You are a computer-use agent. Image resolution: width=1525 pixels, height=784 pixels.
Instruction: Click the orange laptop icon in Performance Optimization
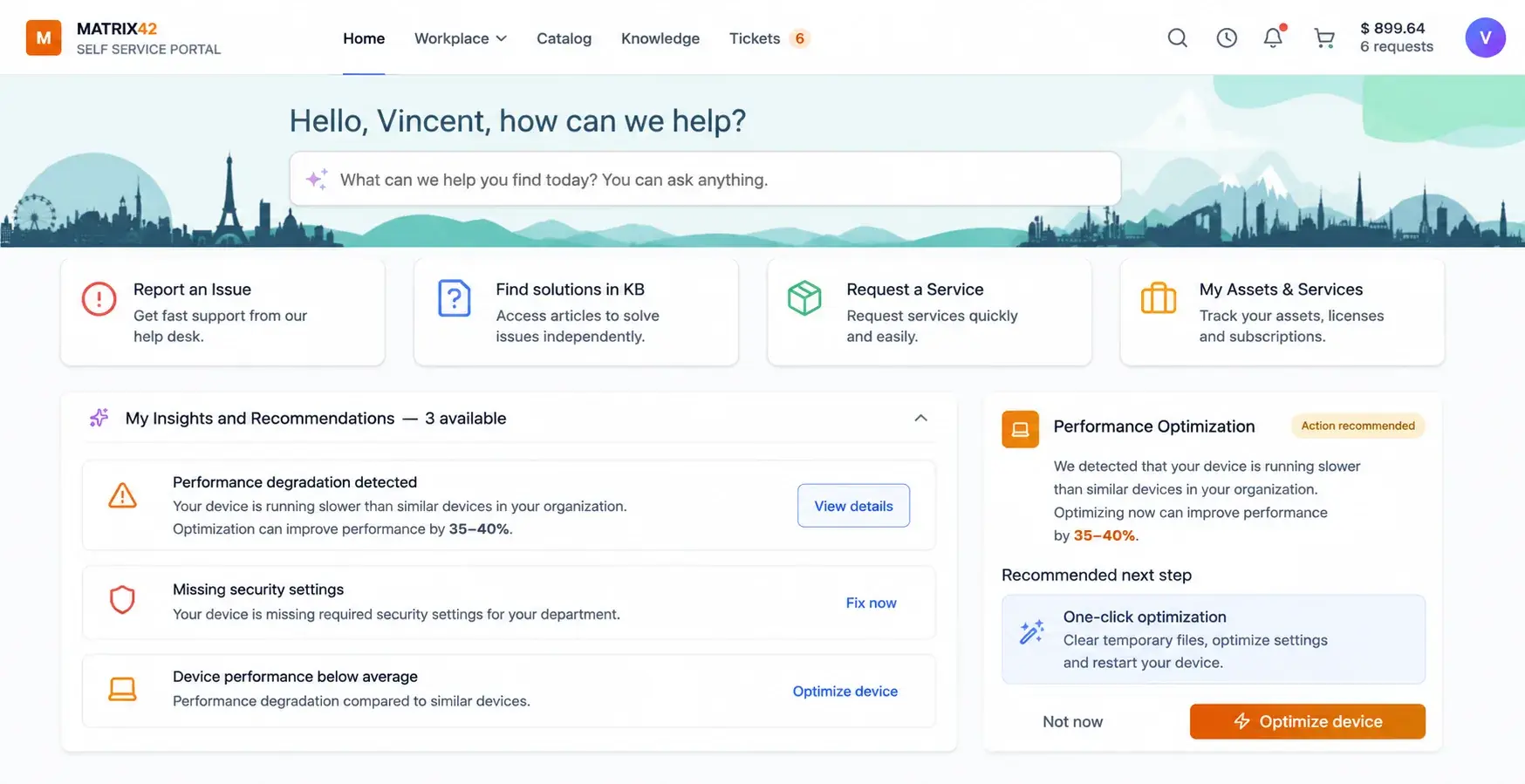pos(1020,429)
